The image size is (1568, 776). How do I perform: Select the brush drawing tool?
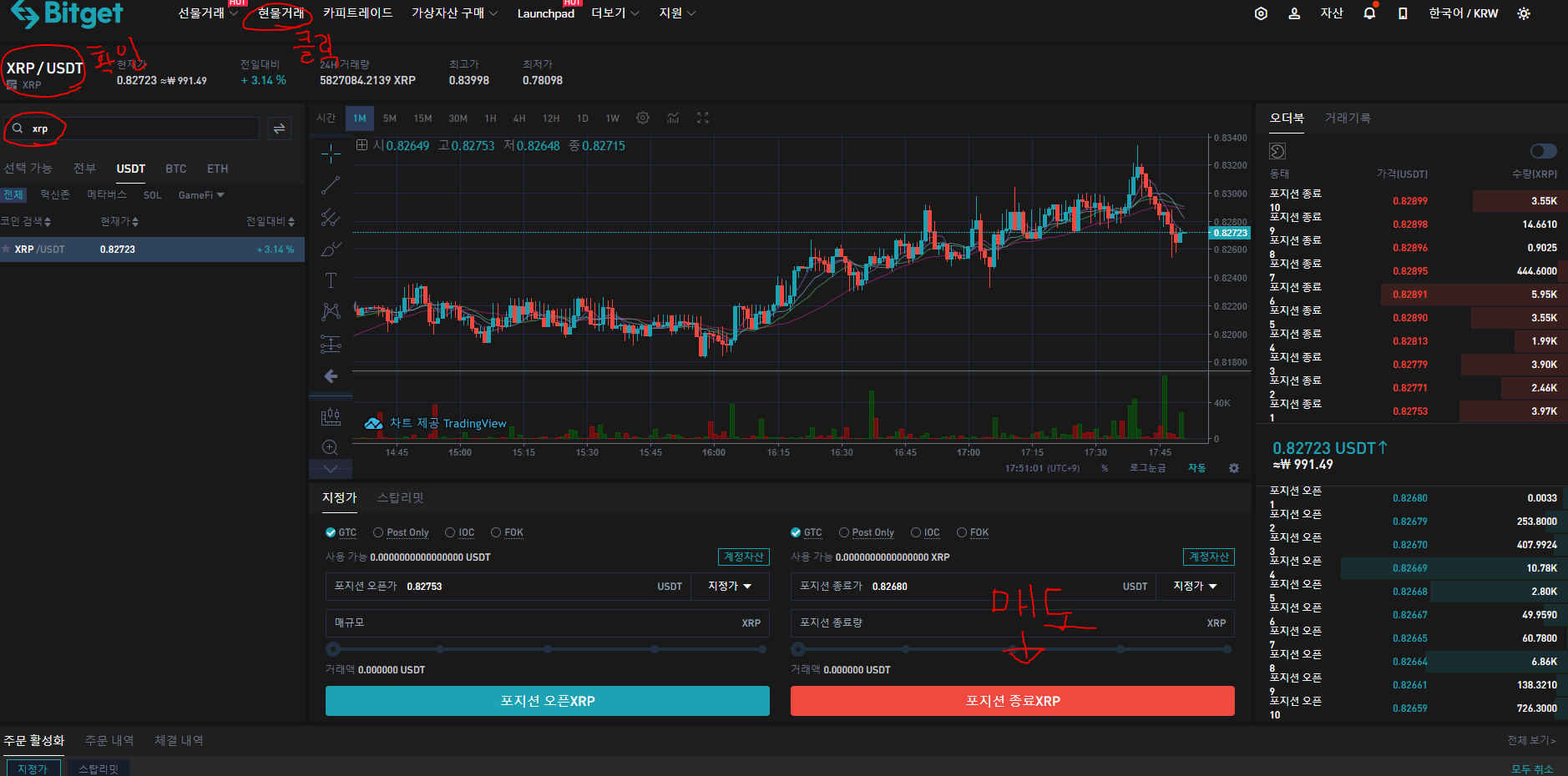point(331,249)
